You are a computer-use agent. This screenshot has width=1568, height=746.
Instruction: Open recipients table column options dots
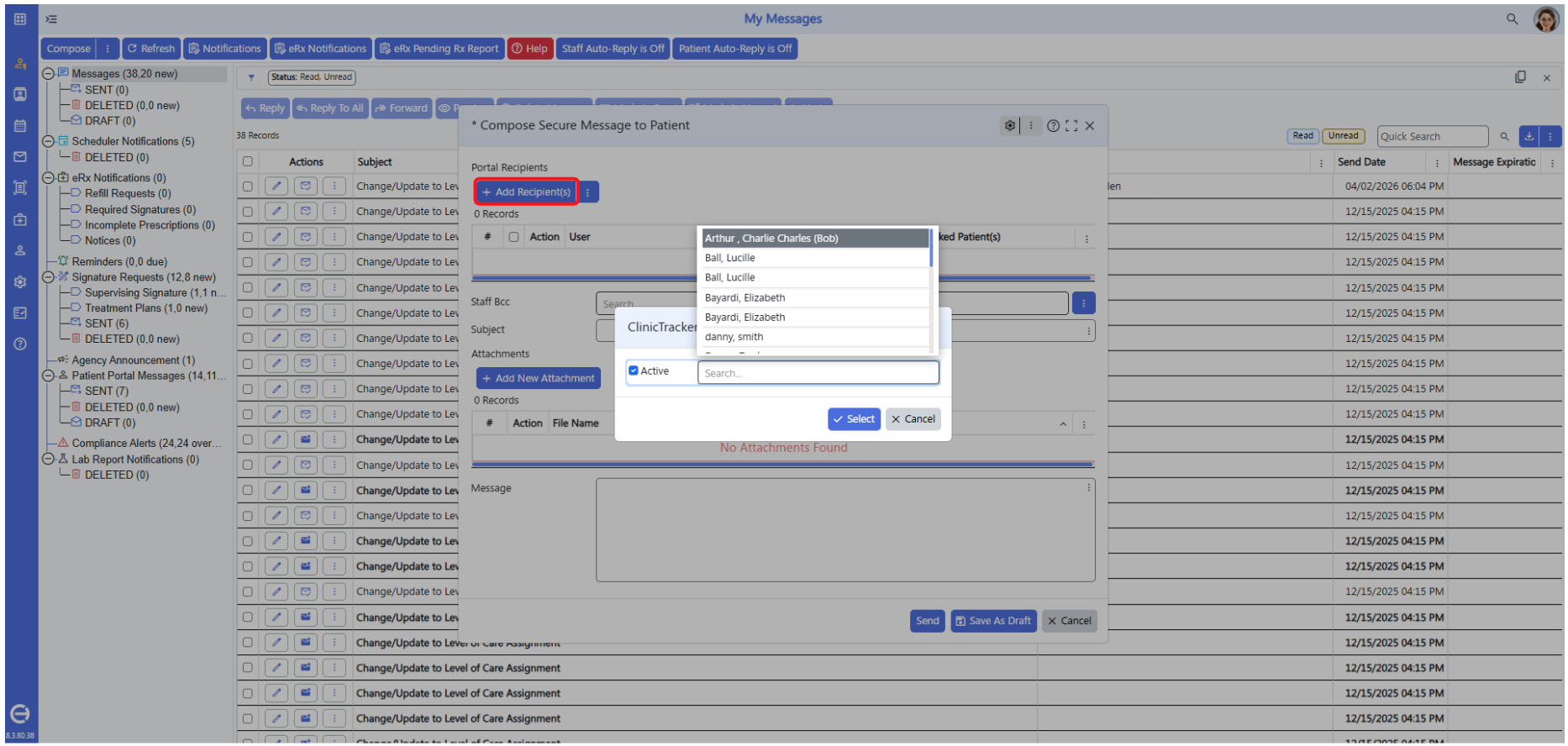click(1087, 239)
